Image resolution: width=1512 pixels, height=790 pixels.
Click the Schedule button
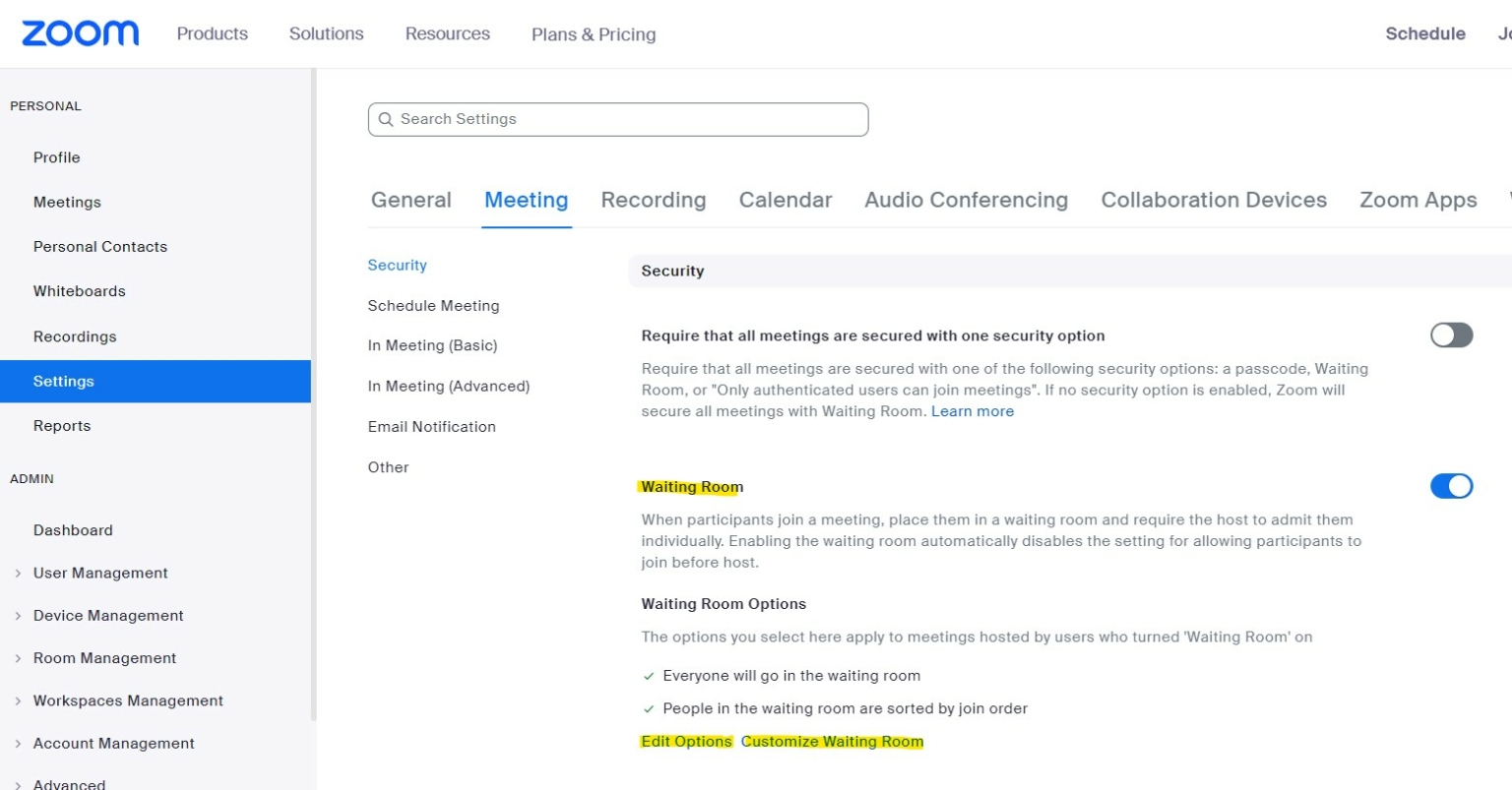(x=1424, y=33)
